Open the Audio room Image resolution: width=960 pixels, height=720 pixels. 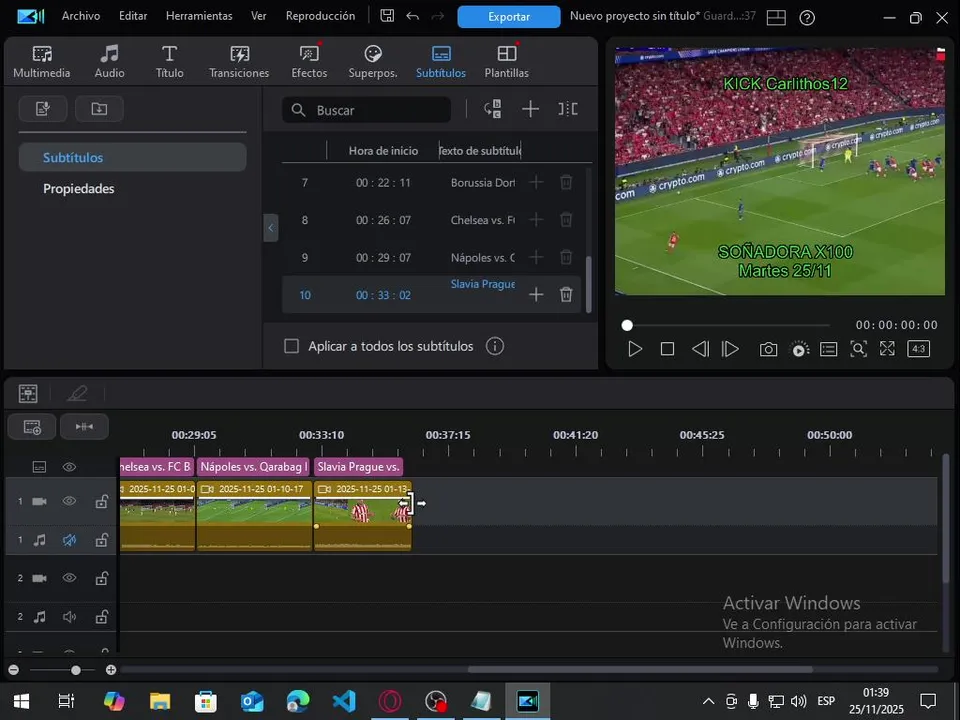click(x=109, y=62)
